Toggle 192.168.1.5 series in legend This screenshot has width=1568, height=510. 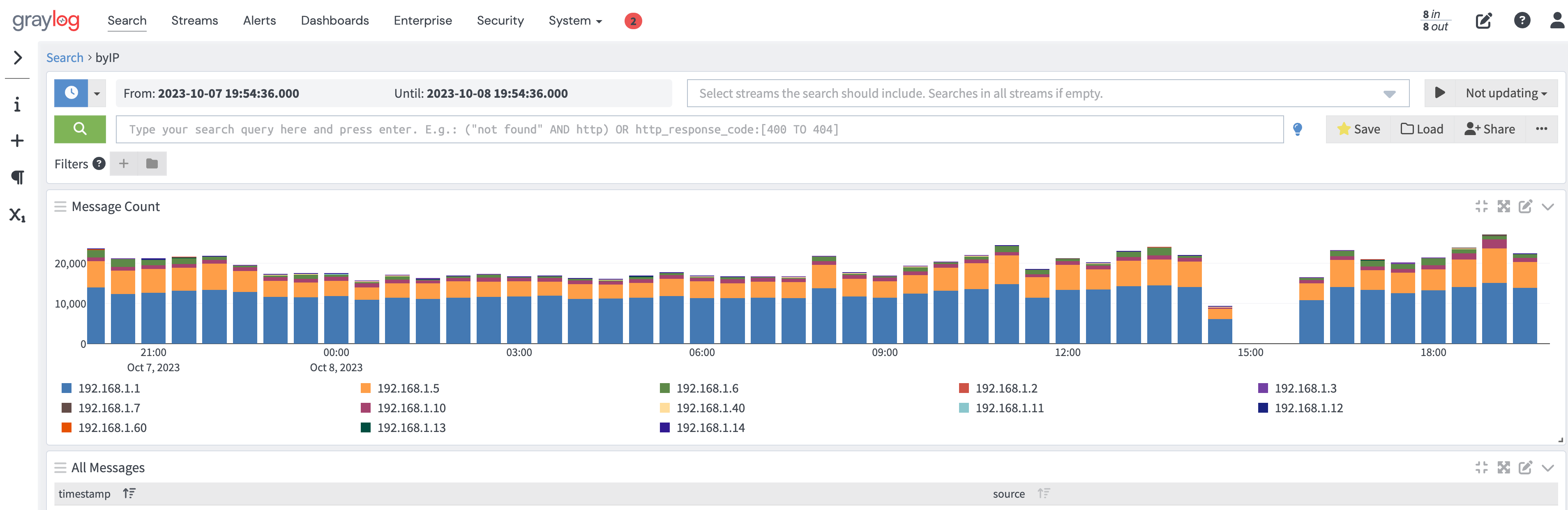pos(408,388)
